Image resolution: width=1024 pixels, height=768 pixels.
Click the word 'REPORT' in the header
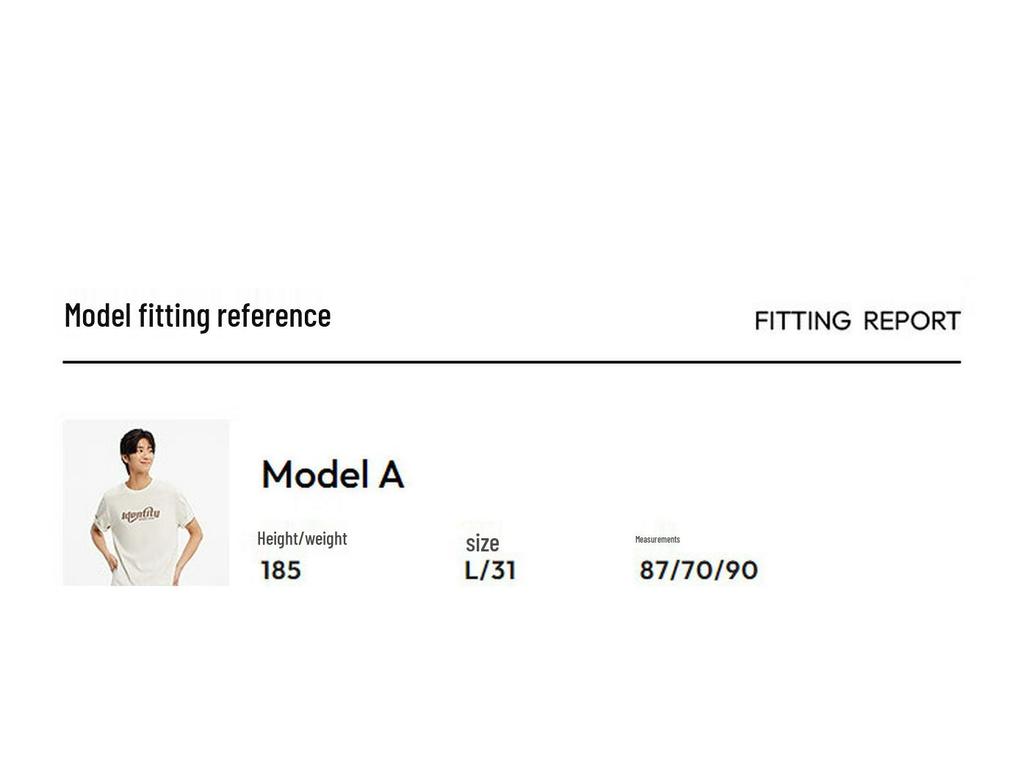[x=911, y=321]
